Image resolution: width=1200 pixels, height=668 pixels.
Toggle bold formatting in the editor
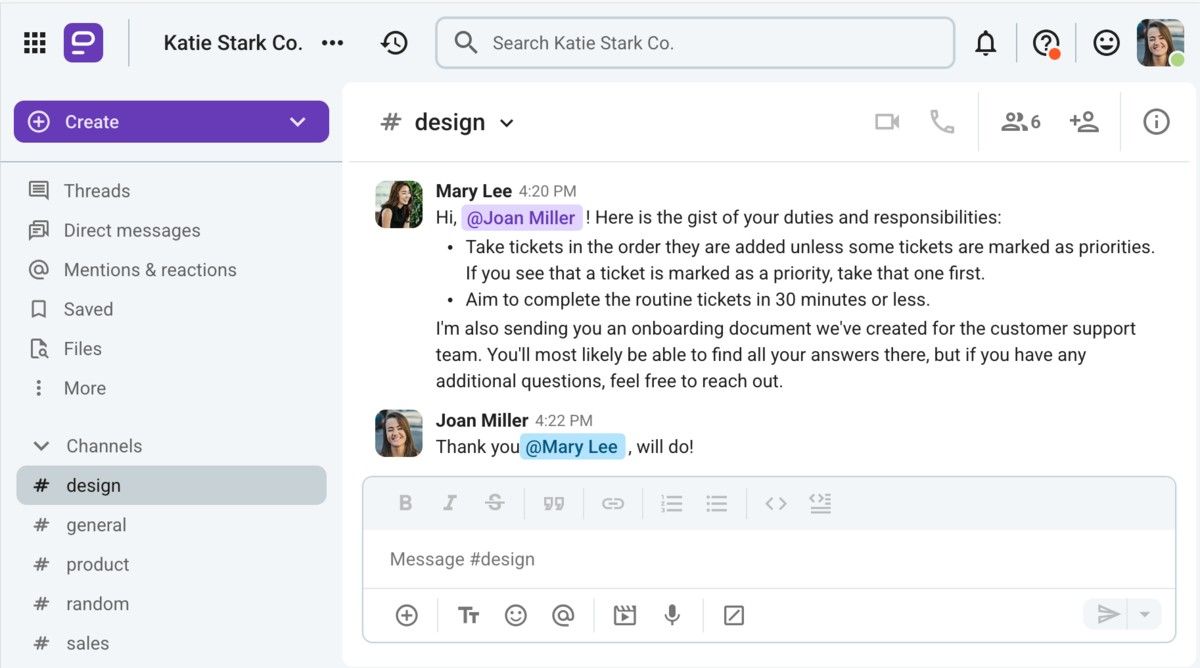point(405,503)
